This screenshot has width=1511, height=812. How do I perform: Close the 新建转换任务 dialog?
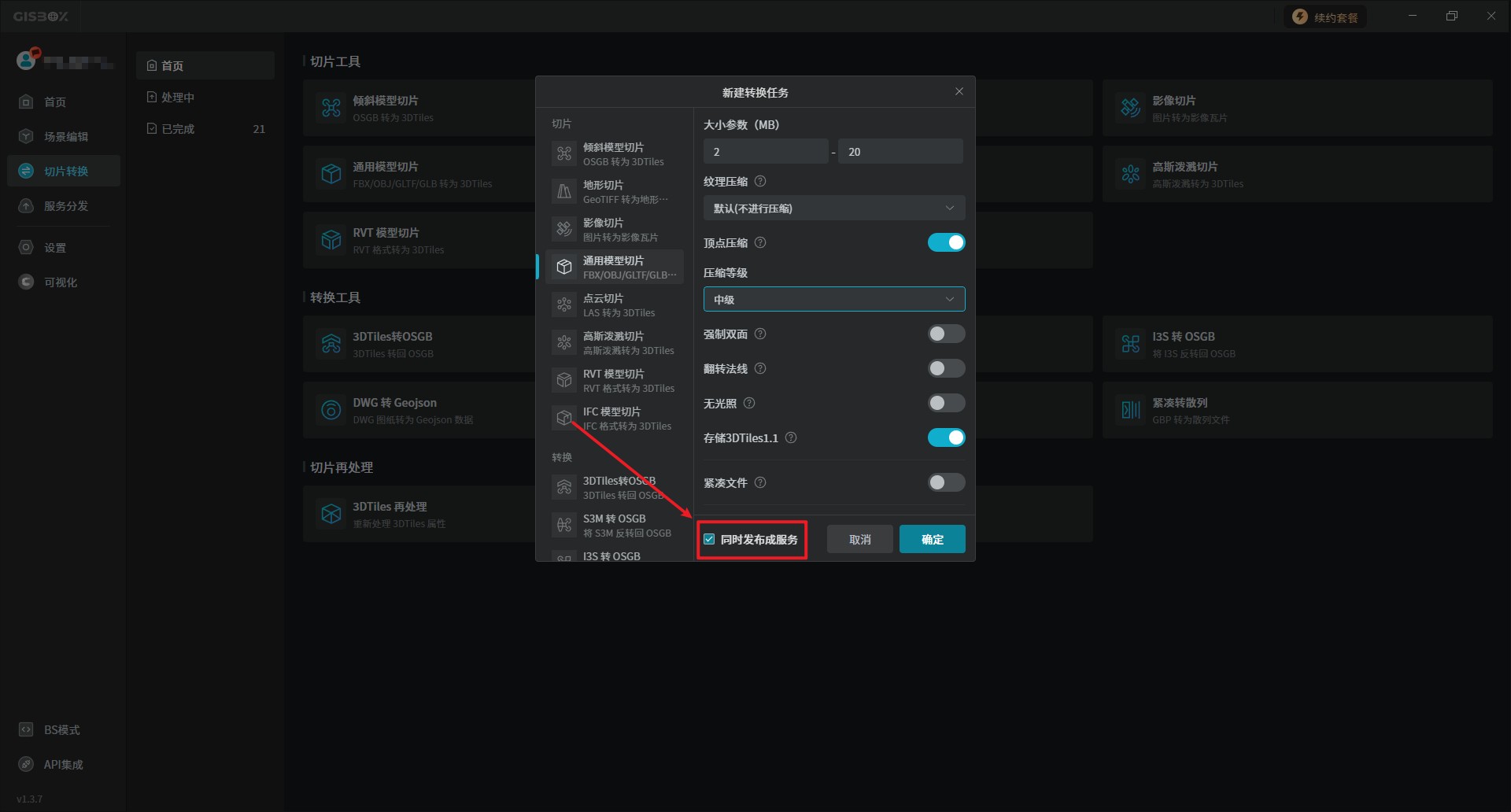(959, 92)
